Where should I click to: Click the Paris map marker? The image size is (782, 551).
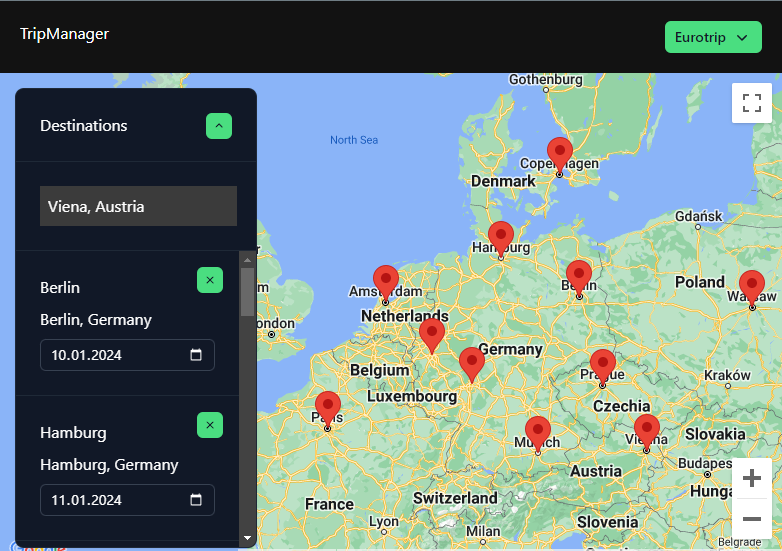(328, 410)
